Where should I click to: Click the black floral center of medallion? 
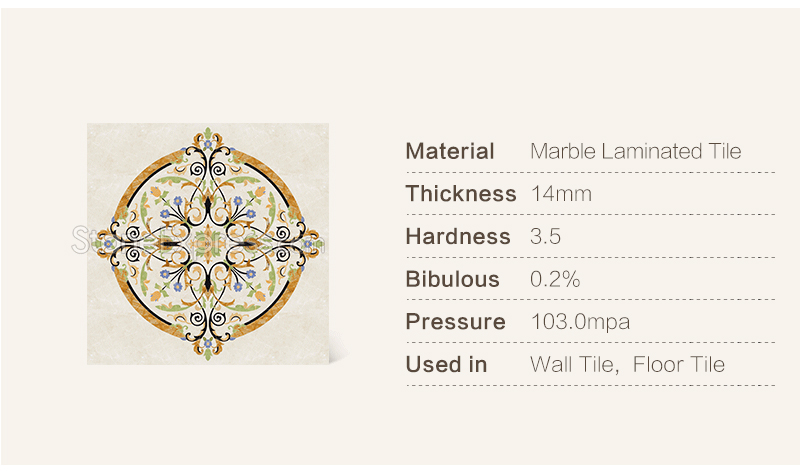[208, 244]
